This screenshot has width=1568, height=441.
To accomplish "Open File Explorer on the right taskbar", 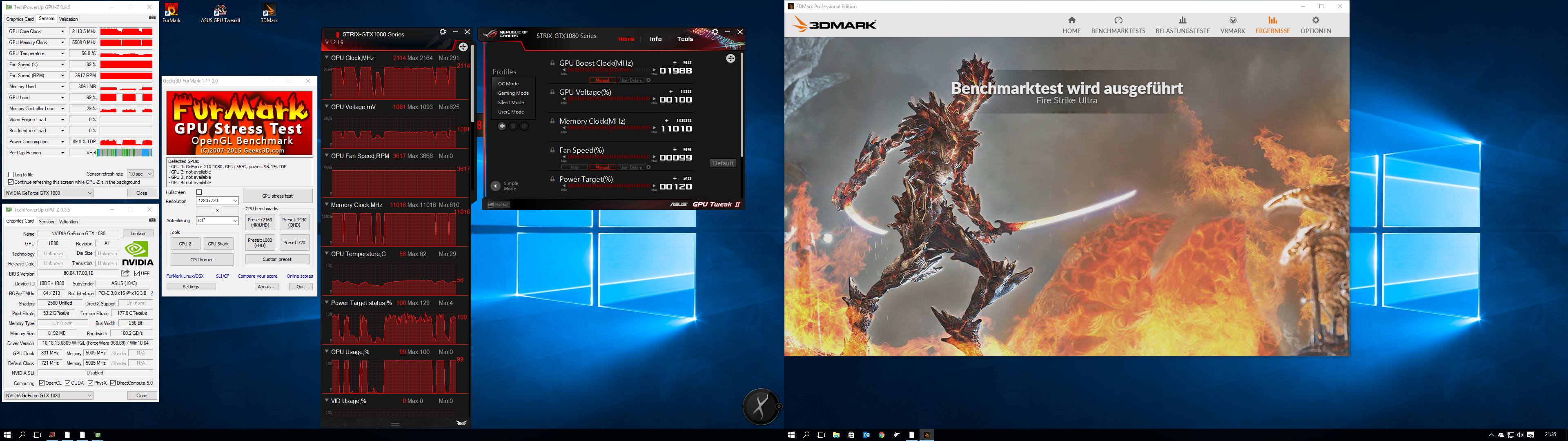I will click(836, 435).
